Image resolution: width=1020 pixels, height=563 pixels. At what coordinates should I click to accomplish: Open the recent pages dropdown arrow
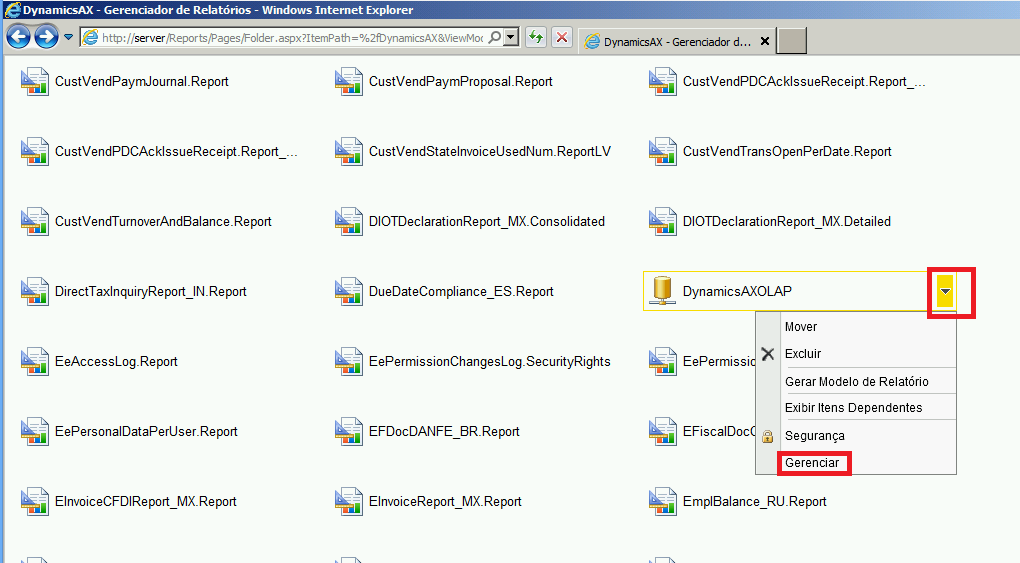(68, 37)
